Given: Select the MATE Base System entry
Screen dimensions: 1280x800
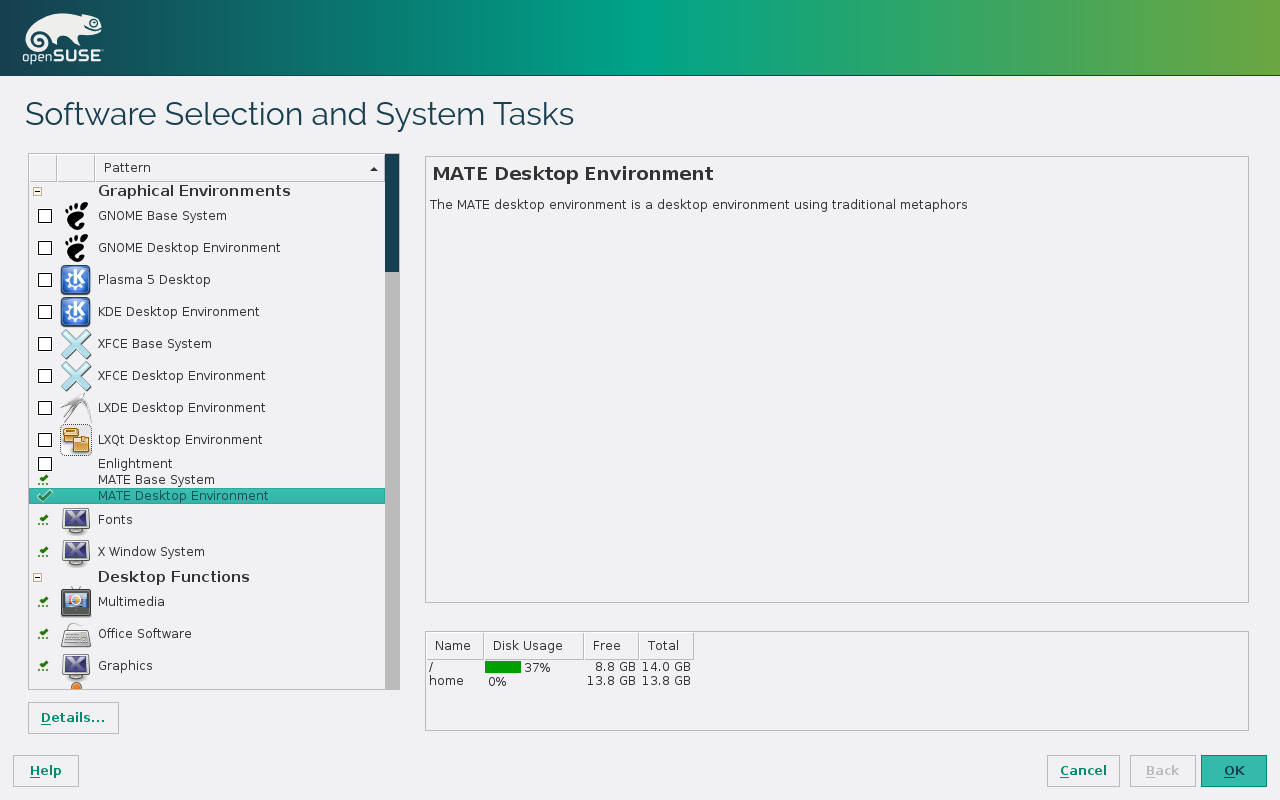Looking at the screenshot, I should 156,480.
